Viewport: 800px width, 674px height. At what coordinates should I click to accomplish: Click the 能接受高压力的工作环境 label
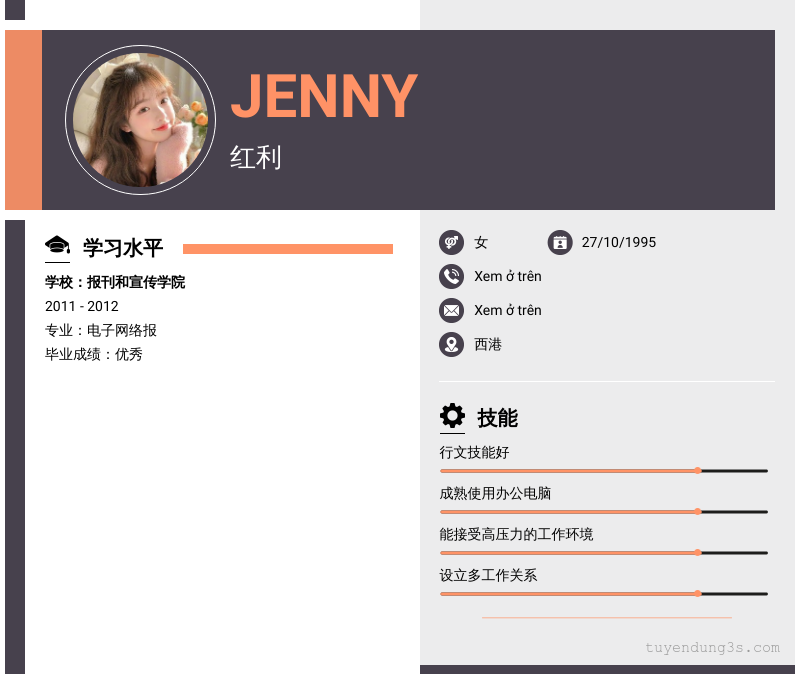[x=516, y=534]
